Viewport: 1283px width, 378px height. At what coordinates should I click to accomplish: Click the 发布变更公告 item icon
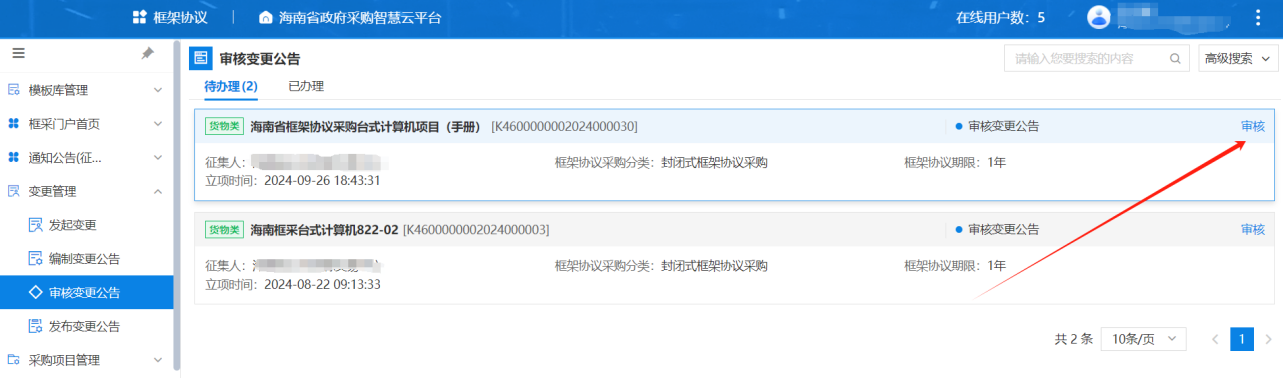pos(36,326)
